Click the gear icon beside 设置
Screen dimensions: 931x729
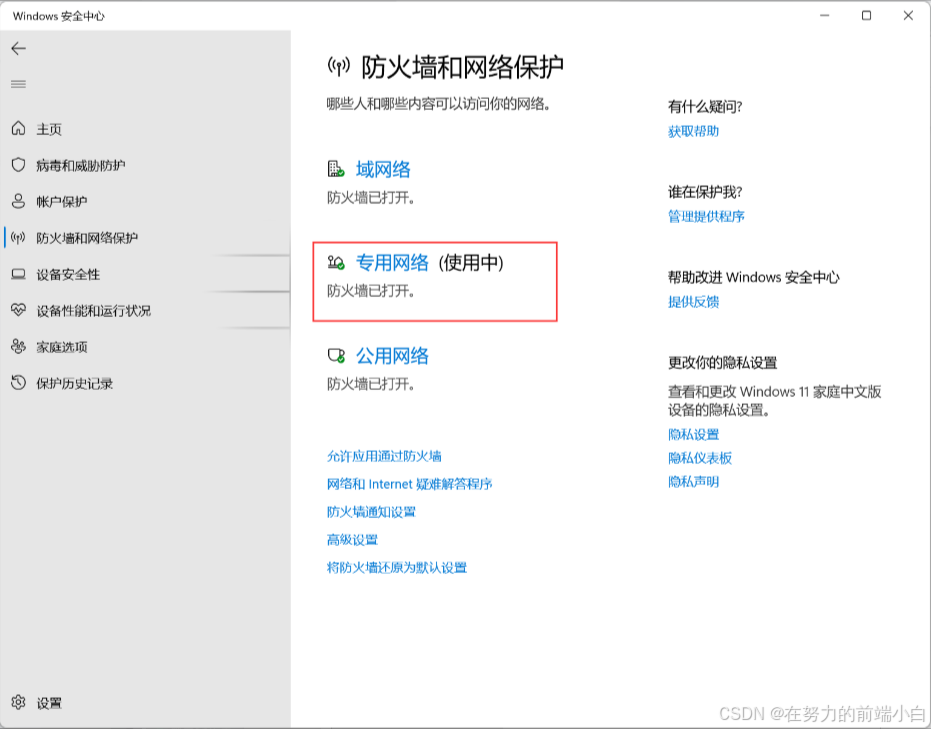[18, 702]
